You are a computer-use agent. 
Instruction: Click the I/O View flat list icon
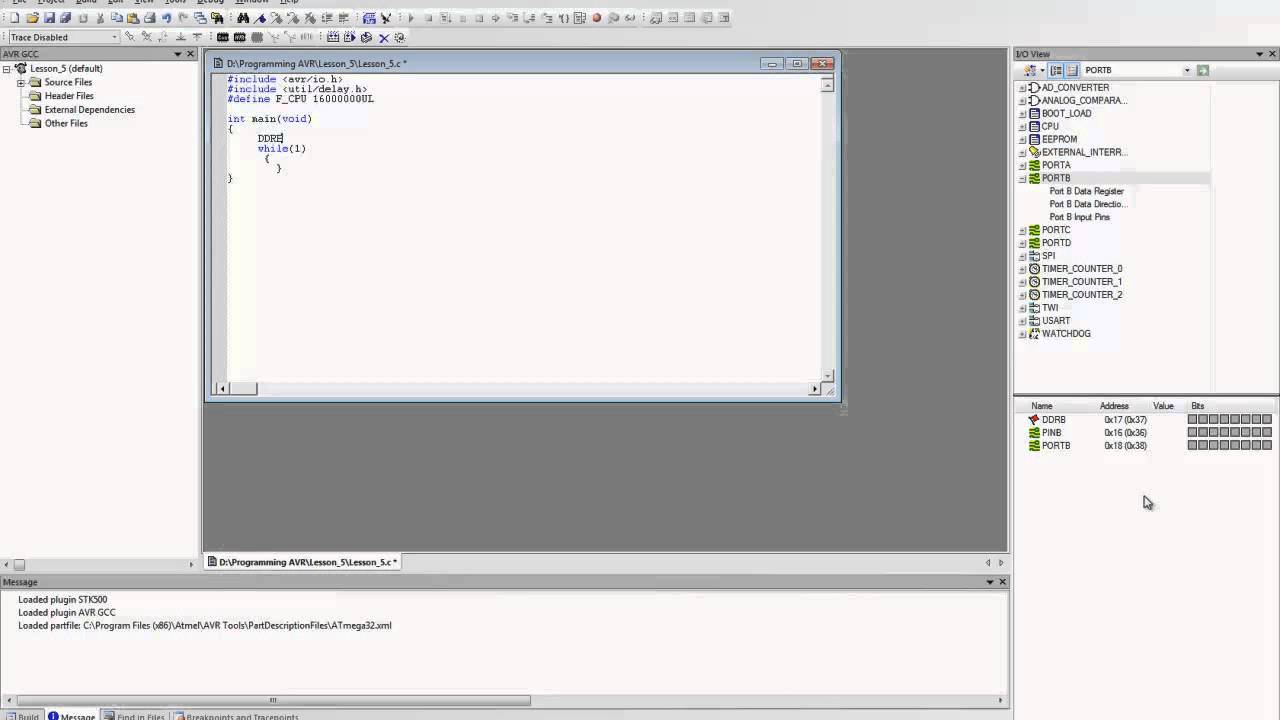pyautogui.click(x=1072, y=70)
